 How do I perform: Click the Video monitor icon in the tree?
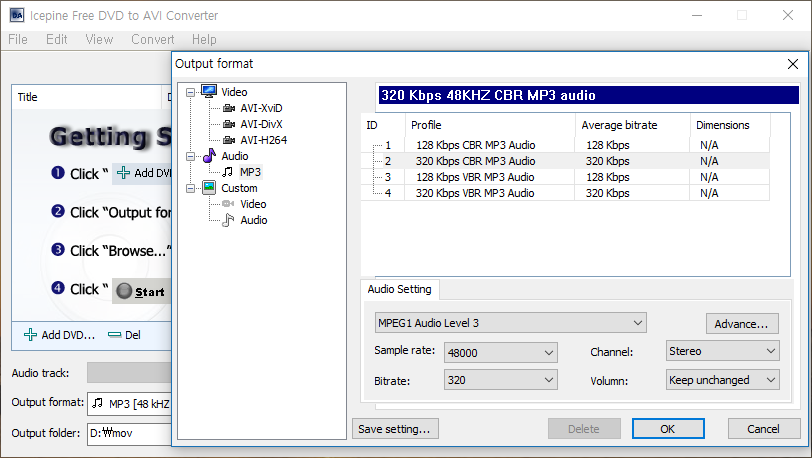pos(209,91)
